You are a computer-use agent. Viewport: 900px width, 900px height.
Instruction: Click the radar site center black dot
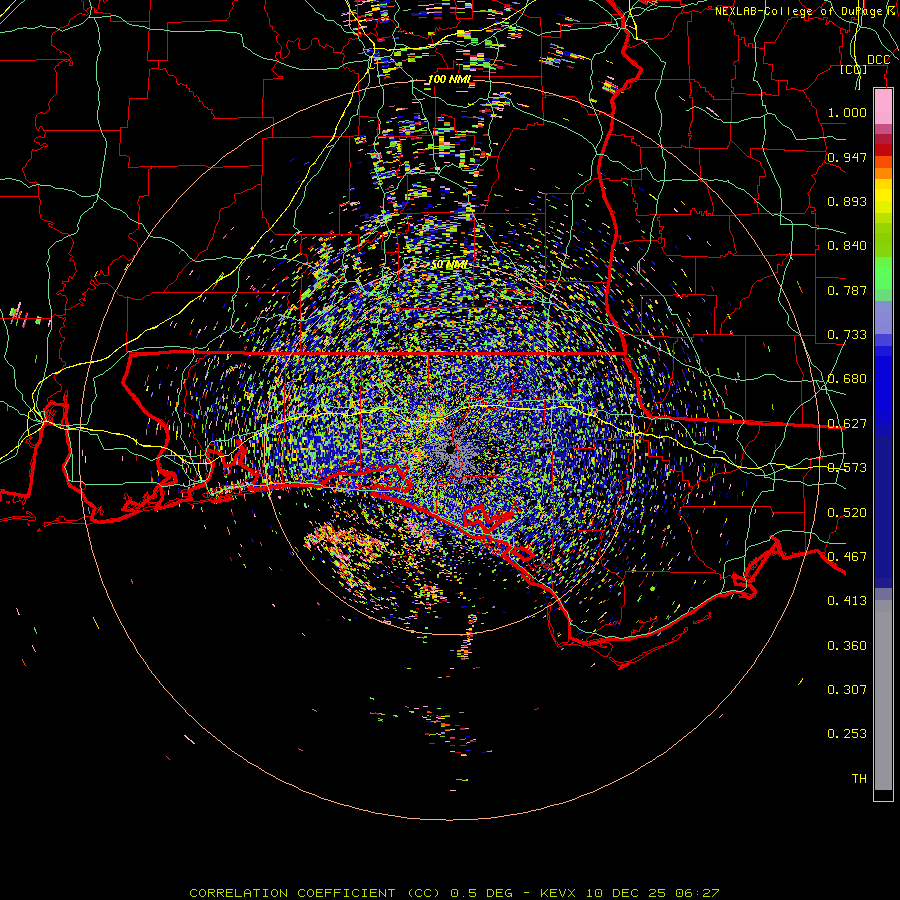pyautogui.click(x=451, y=449)
